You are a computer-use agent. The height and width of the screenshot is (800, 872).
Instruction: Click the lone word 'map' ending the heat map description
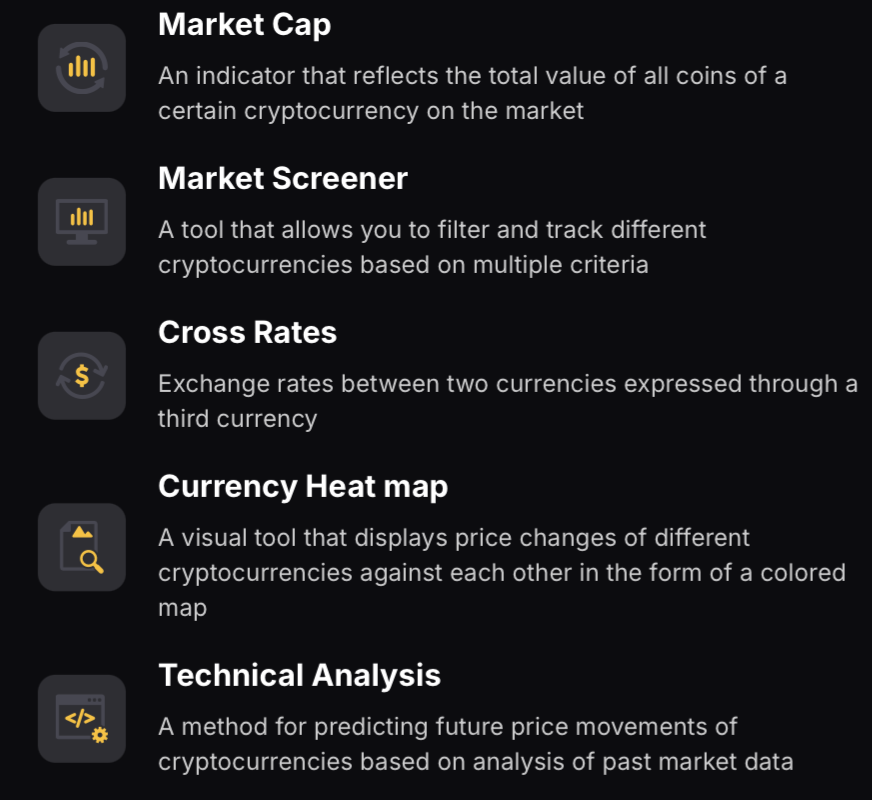click(x=181, y=608)
